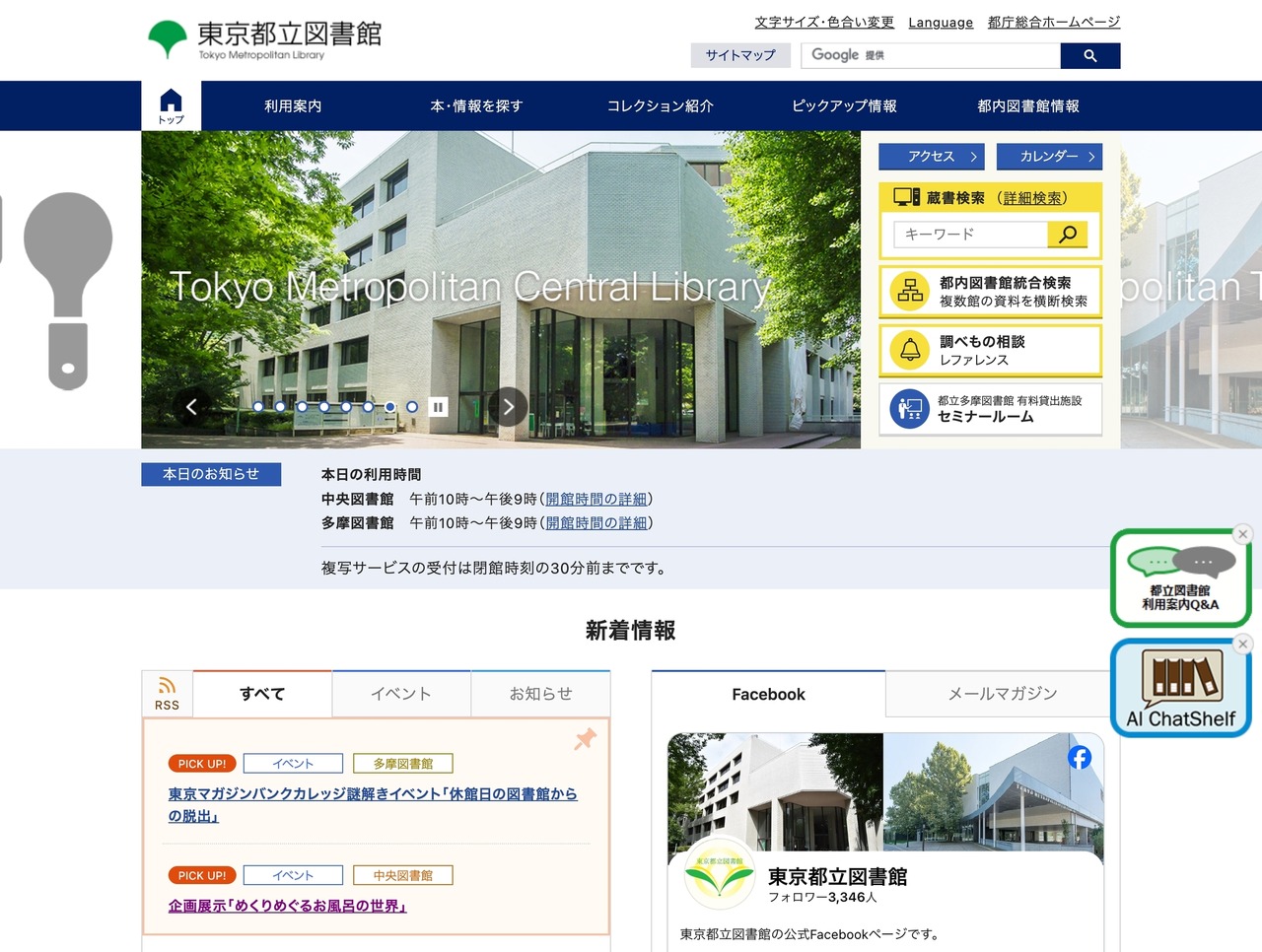Screen dimensions: 1262x952
Task: Click the イベント tag above 休館日の図書館 item
Action: click(293, 764)
